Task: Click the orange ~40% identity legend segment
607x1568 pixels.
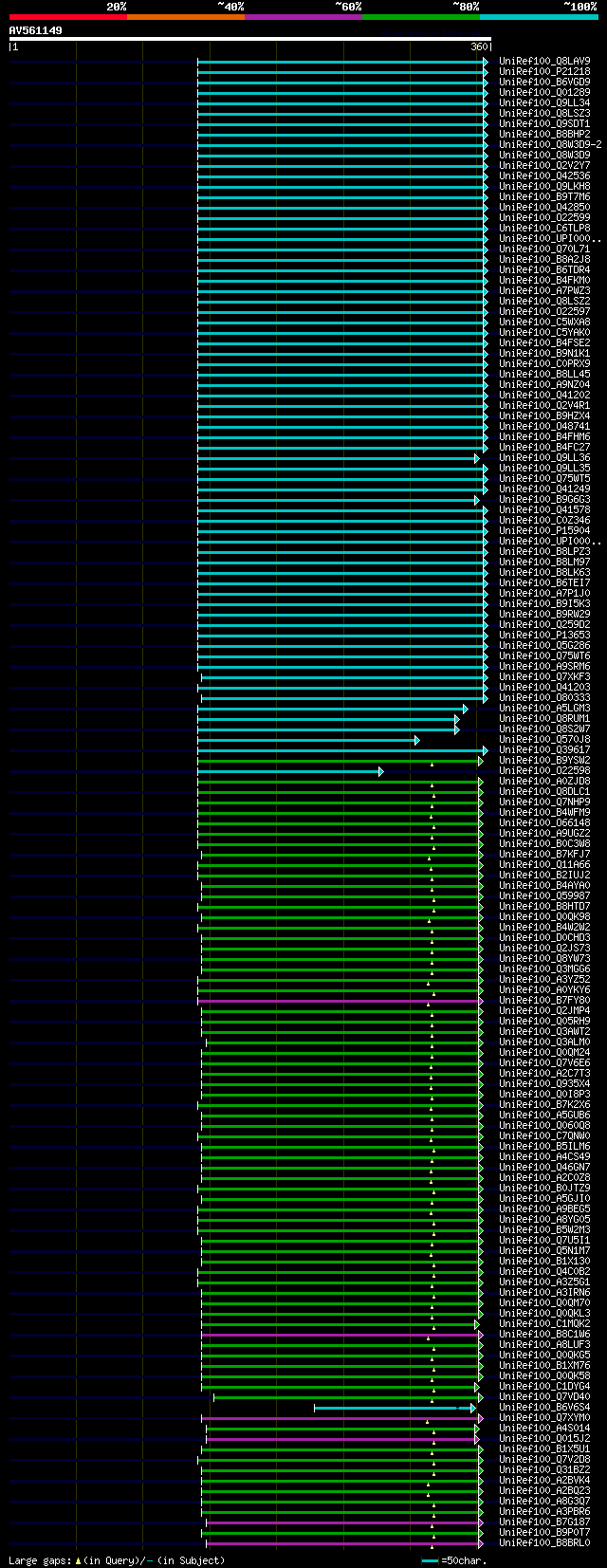Action: click(x=185, y=16)
